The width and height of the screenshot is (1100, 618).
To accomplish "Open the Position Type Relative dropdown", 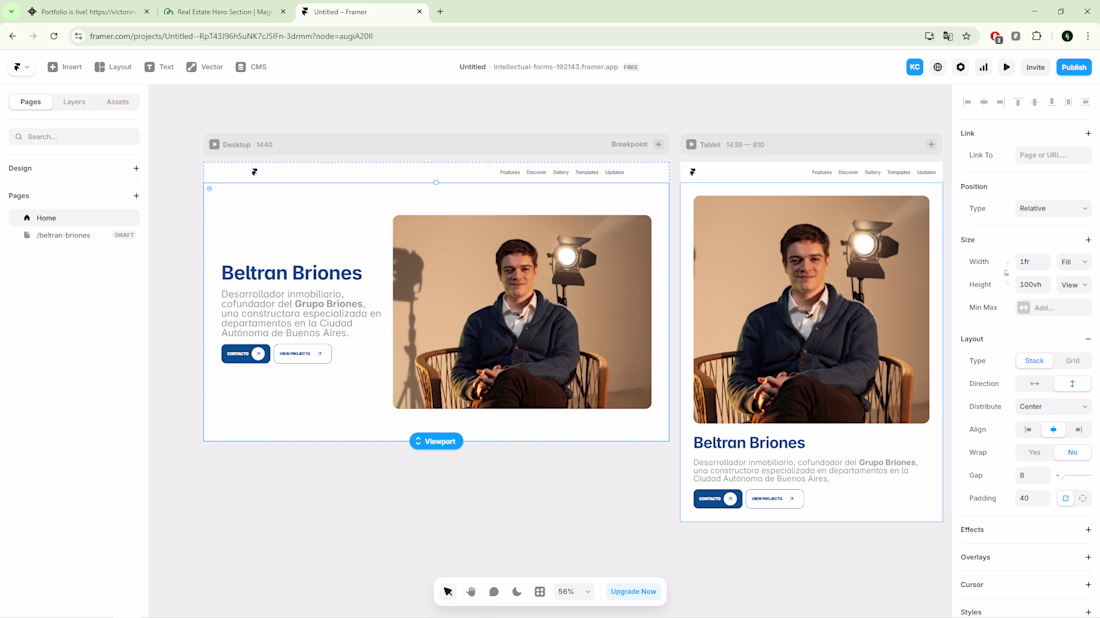I will (1053, 208).
